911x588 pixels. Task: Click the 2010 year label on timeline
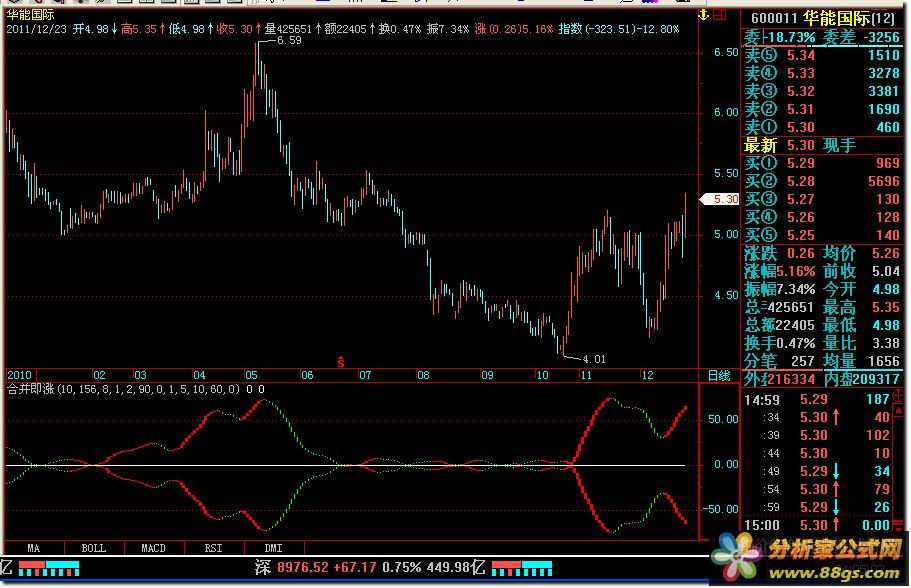coord(19,375)
